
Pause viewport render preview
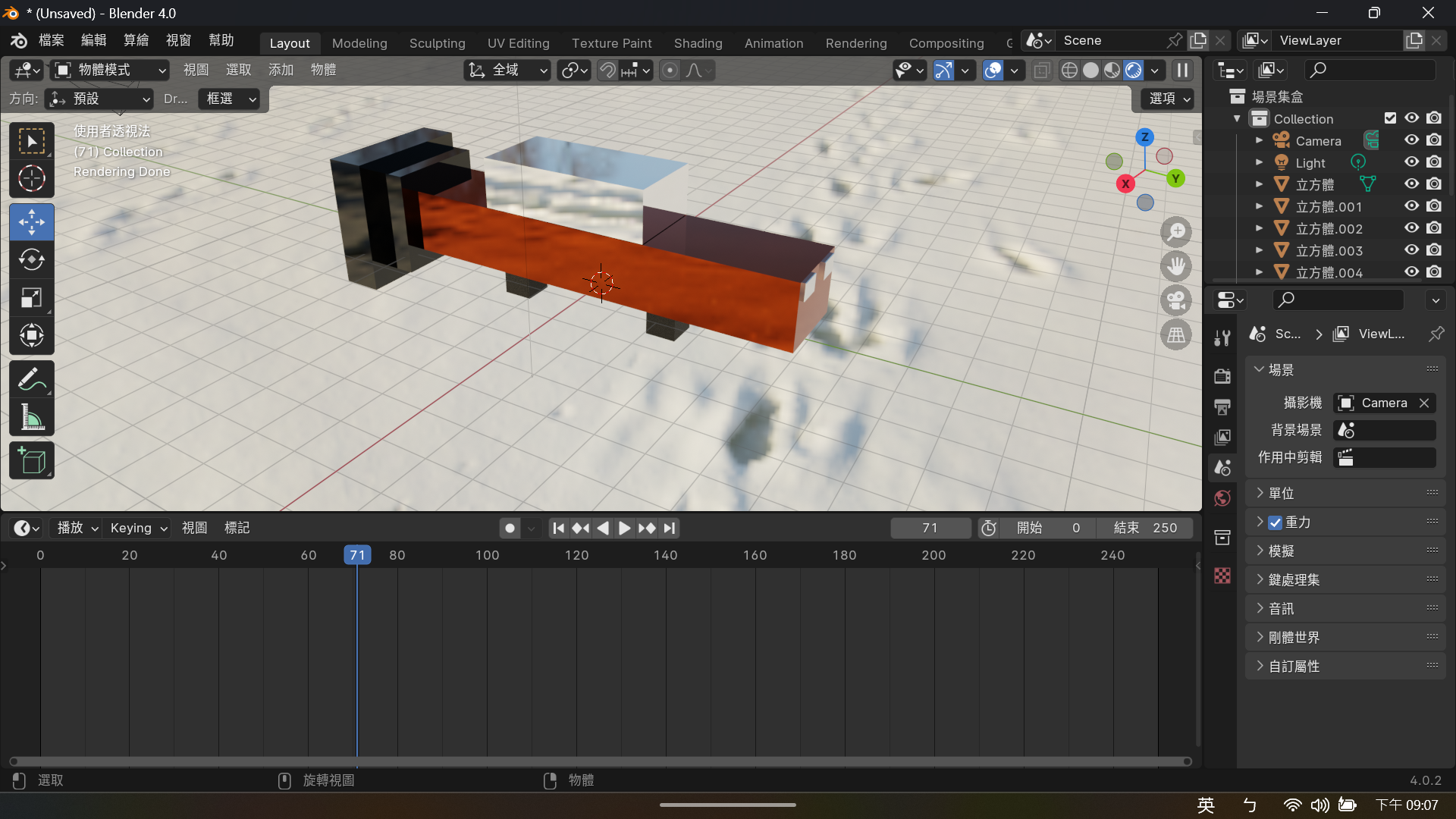point(1182,71)
